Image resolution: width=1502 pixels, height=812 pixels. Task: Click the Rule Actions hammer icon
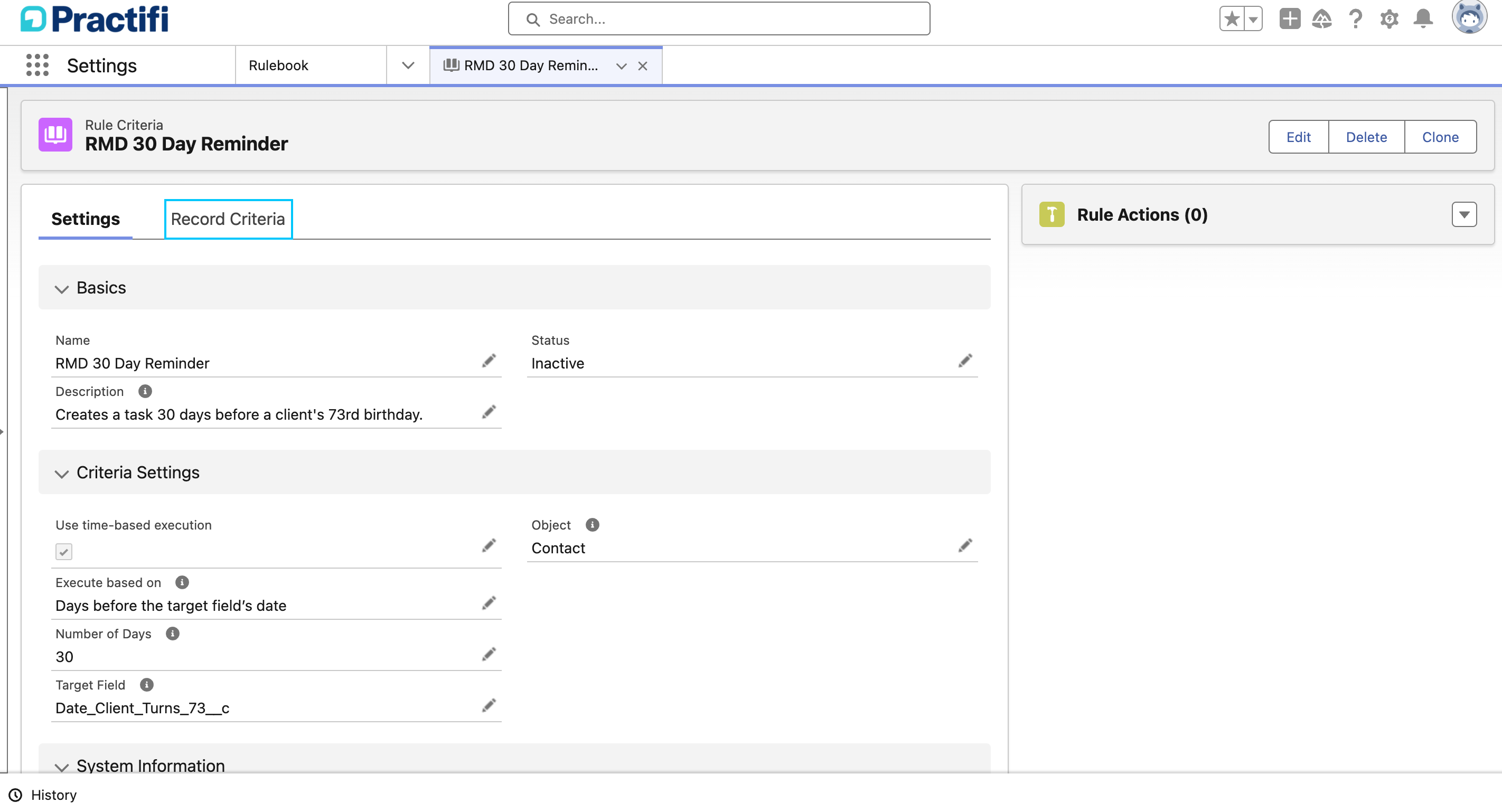point(1052,214)
